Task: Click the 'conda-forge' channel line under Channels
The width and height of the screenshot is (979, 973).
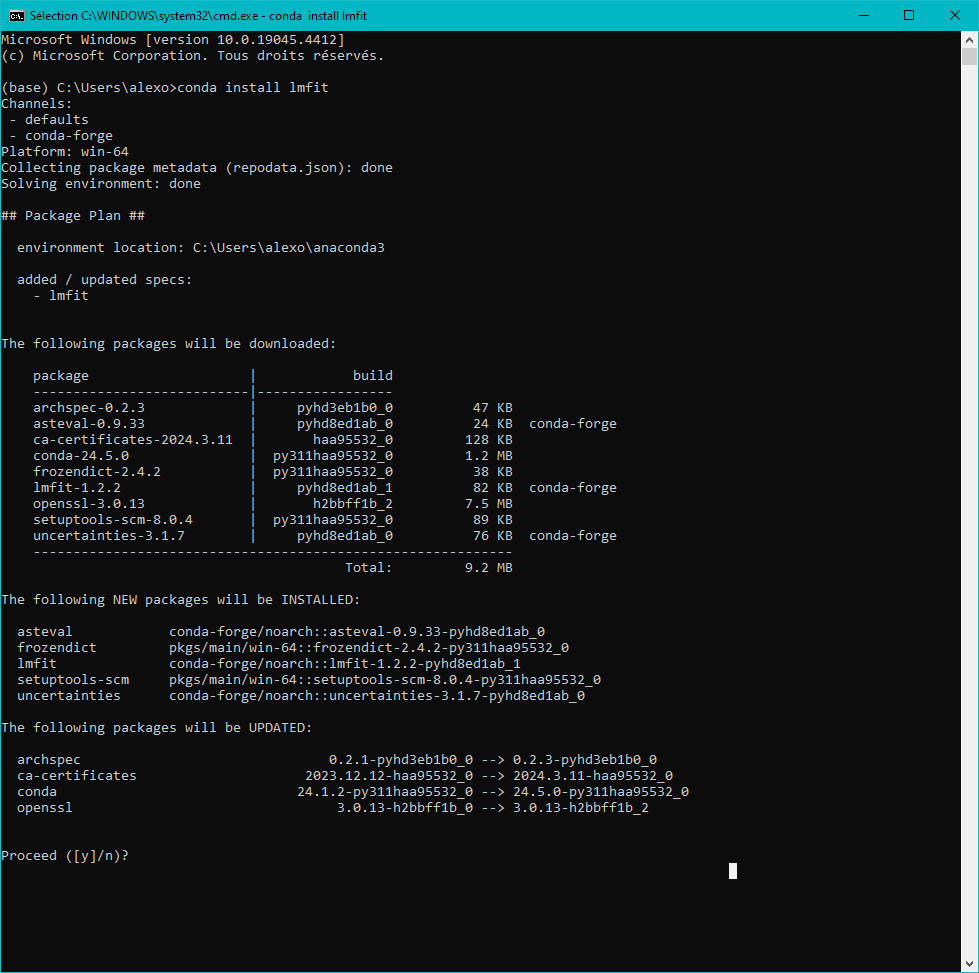Action: click(x=68, y=136)
